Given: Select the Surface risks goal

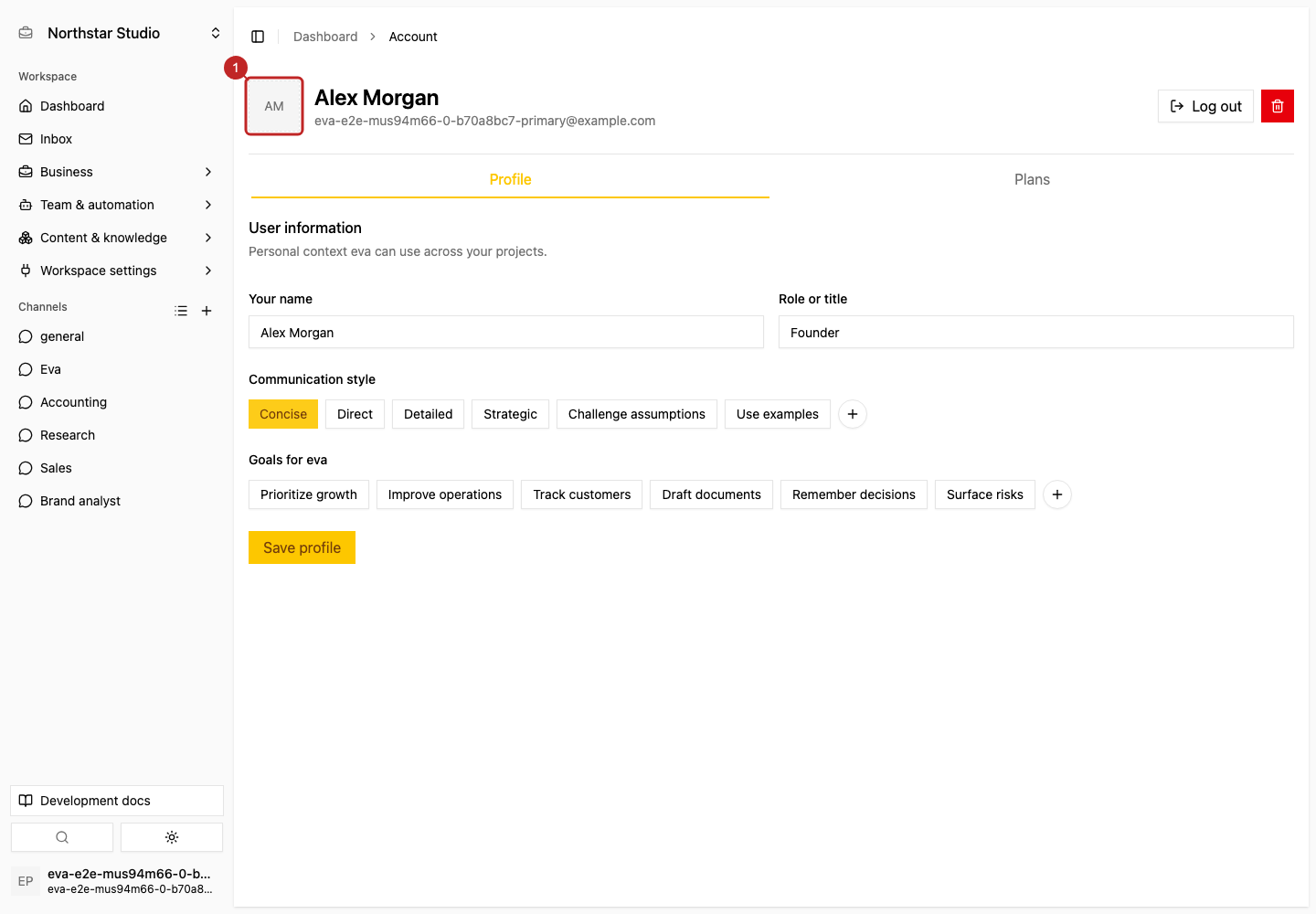Looking at the screenshot, I should coord(985,494).
